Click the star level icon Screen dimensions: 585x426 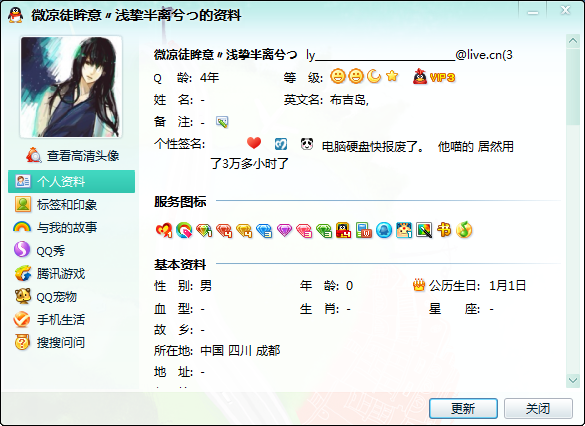coord(392,76)
